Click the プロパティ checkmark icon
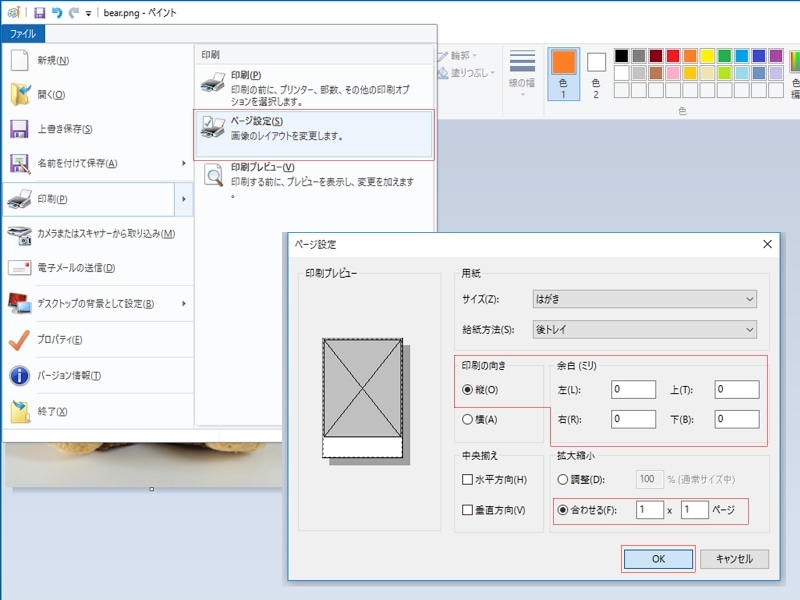The image size is (800, 600). [20, 340]
